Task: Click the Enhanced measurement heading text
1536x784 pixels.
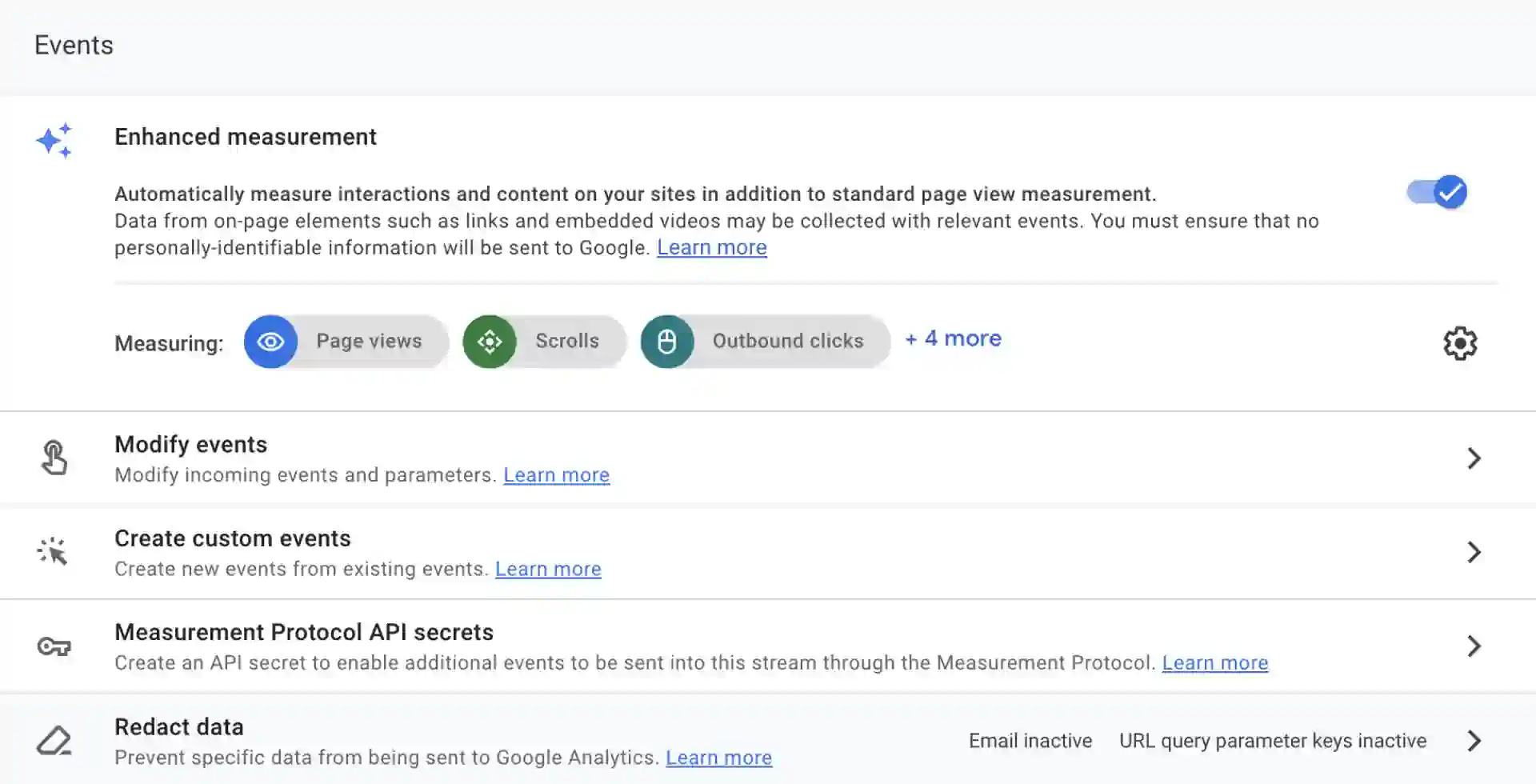Action: tap(246, 137)
